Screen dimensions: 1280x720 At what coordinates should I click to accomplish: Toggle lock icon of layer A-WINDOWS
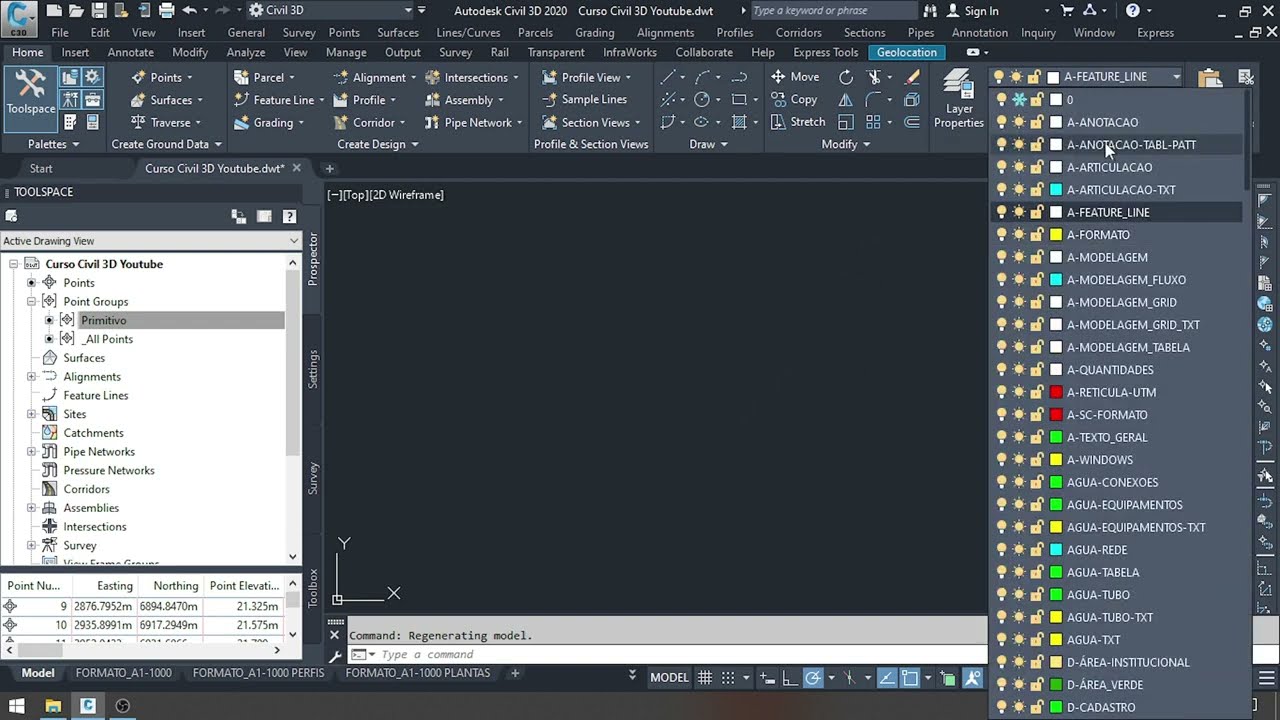pyautogui.click(x=1037, y=460)
